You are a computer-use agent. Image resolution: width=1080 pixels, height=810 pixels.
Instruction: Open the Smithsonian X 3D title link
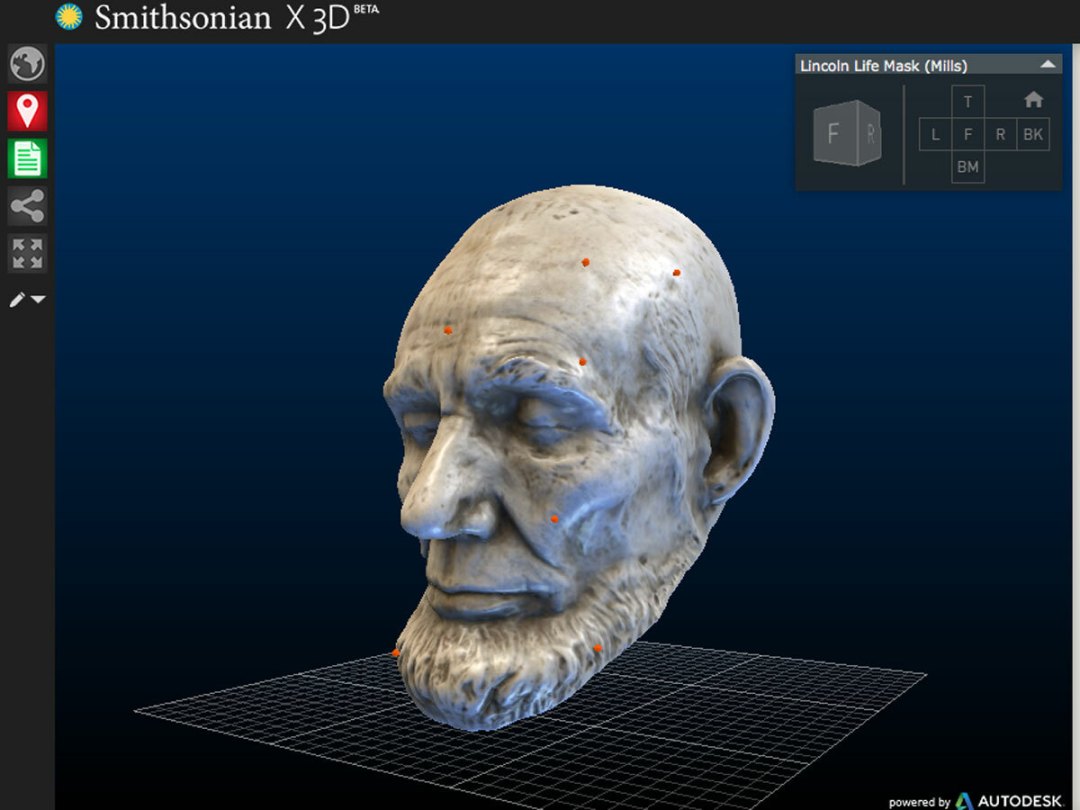(x=236, y=17)
